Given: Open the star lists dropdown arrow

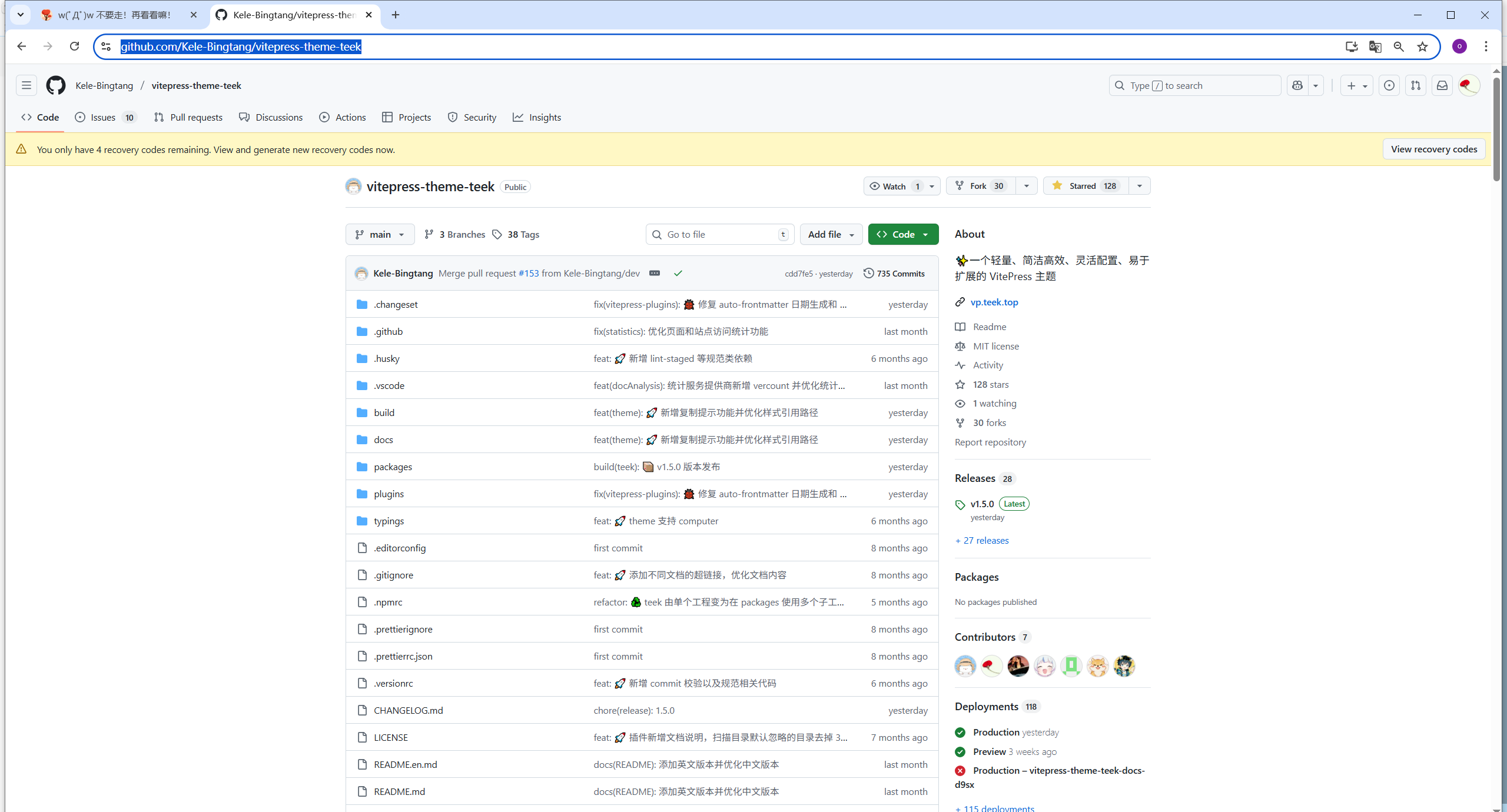Looking at the screenshot, I should (1140, 186).
